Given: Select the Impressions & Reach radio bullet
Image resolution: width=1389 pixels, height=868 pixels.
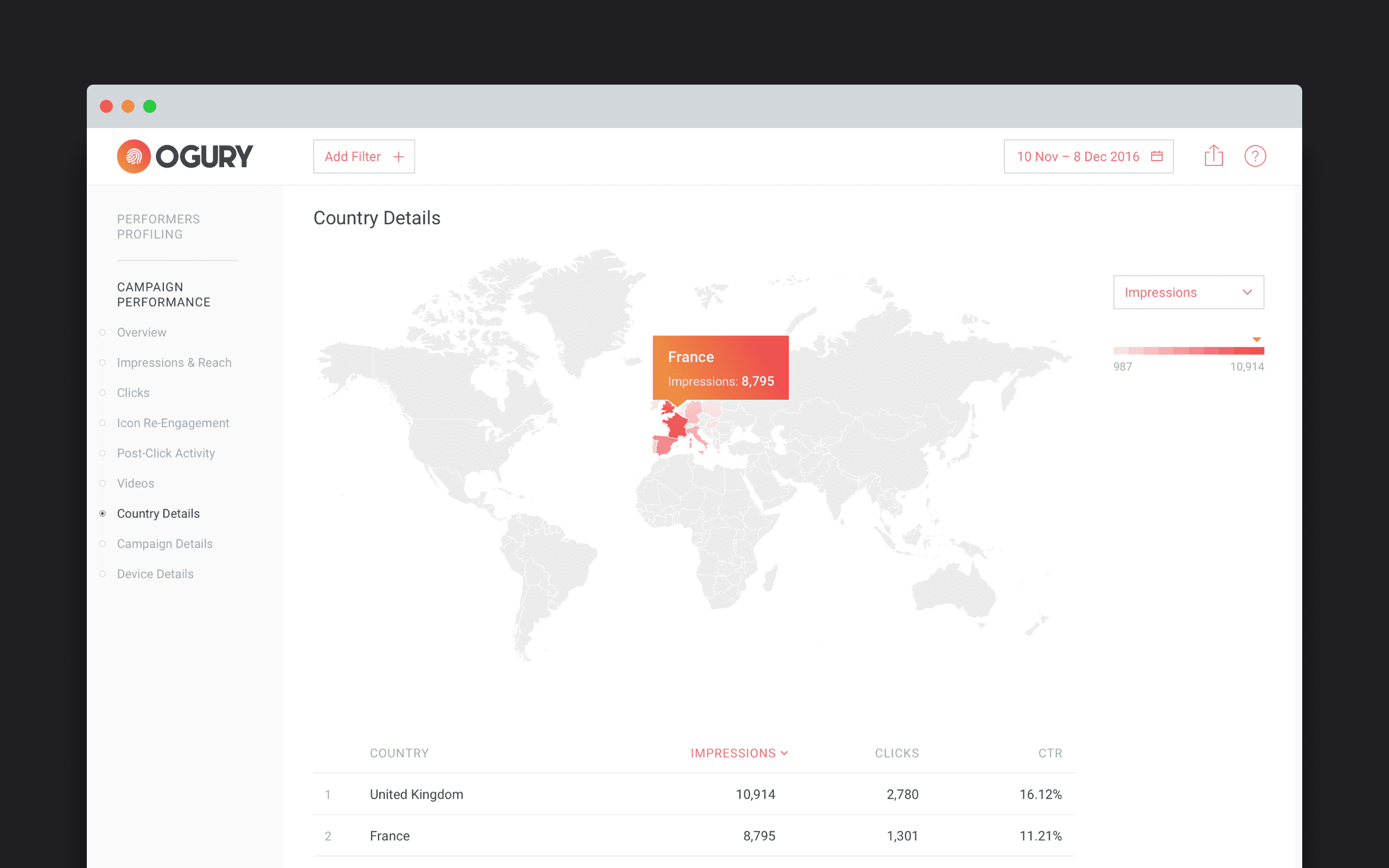Looking at the screenshot, I should click(102, 363).
